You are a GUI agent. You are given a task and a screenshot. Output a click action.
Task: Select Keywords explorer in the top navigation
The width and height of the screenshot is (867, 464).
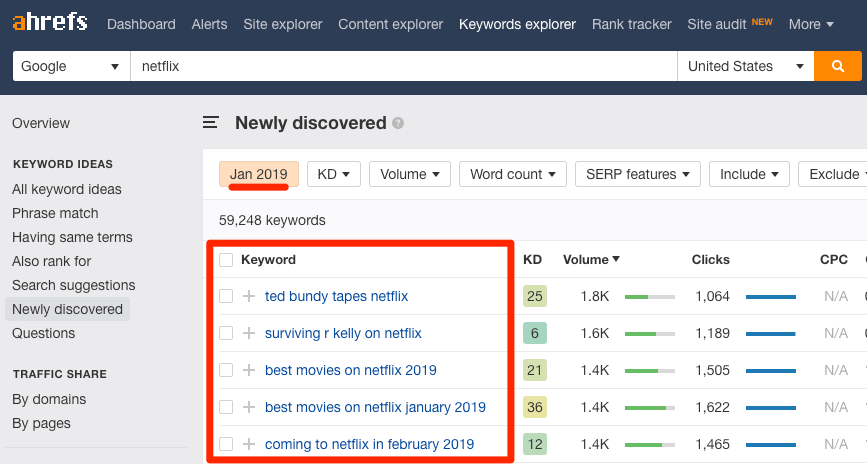pyautogui.click(x=517, y=24)
